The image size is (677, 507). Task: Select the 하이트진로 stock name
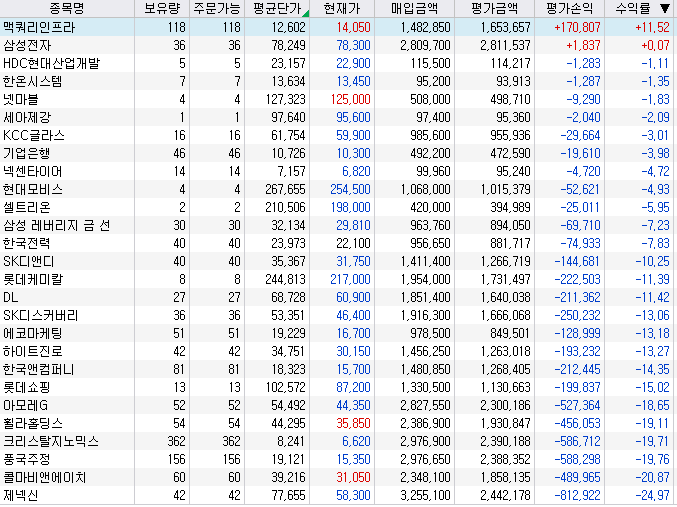(32, 352)
